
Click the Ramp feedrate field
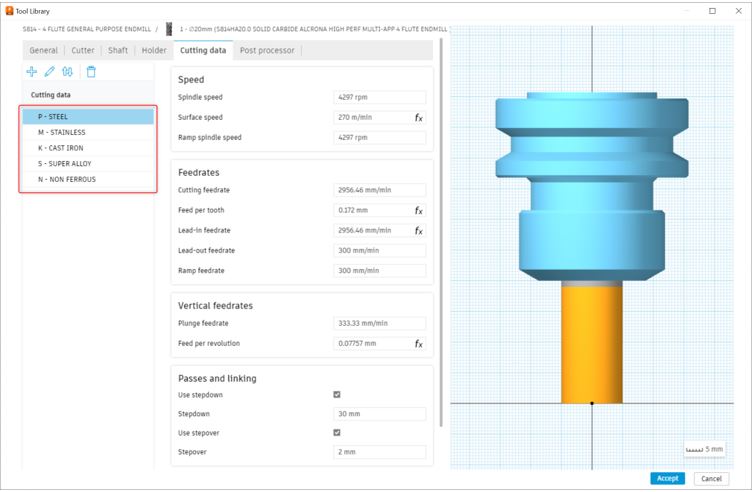pos(379,271)
